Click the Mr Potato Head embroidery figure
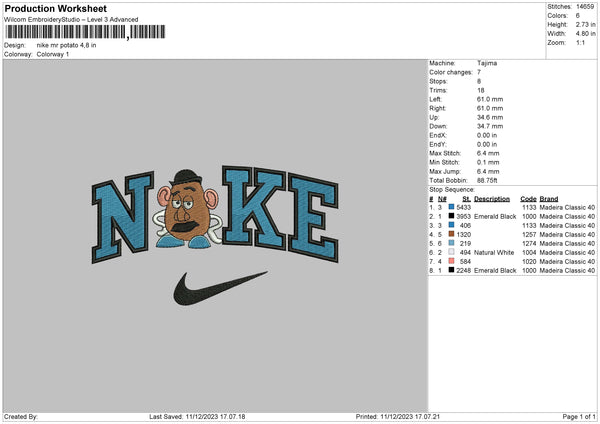Viewport: 600px width, 424px height. tap(188, 210)
